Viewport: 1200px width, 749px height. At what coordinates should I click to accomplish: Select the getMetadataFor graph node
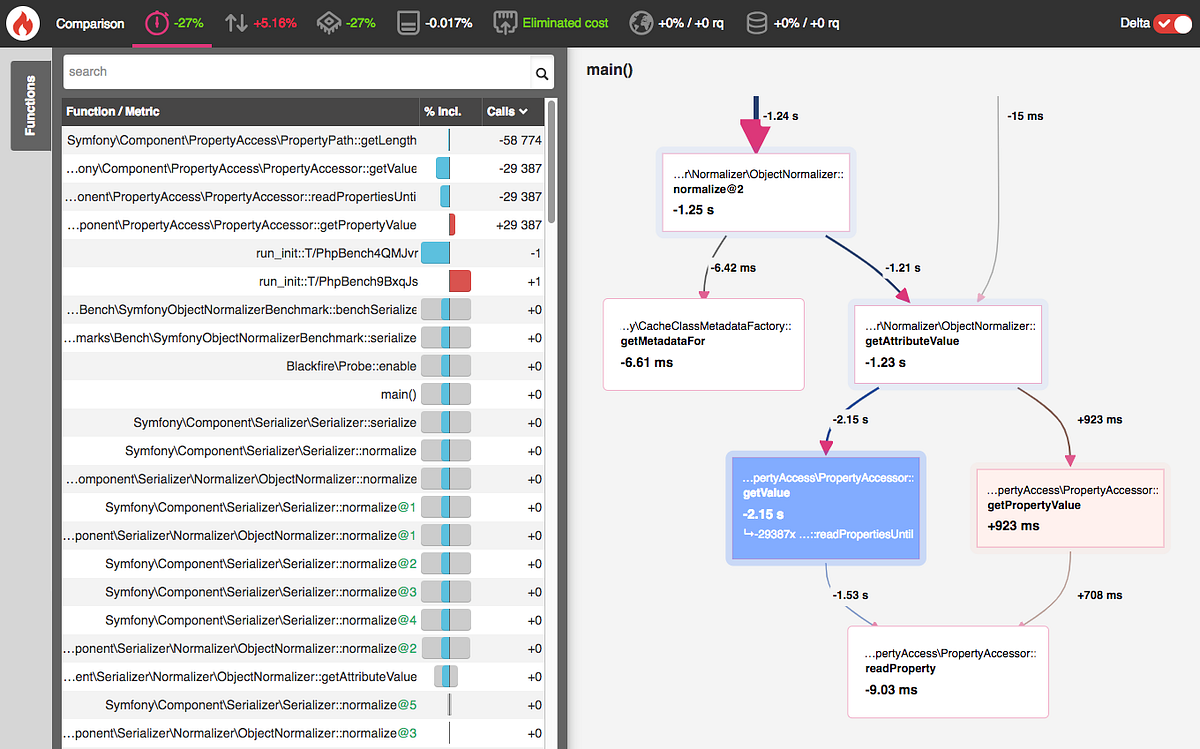(x=703, y=343)
